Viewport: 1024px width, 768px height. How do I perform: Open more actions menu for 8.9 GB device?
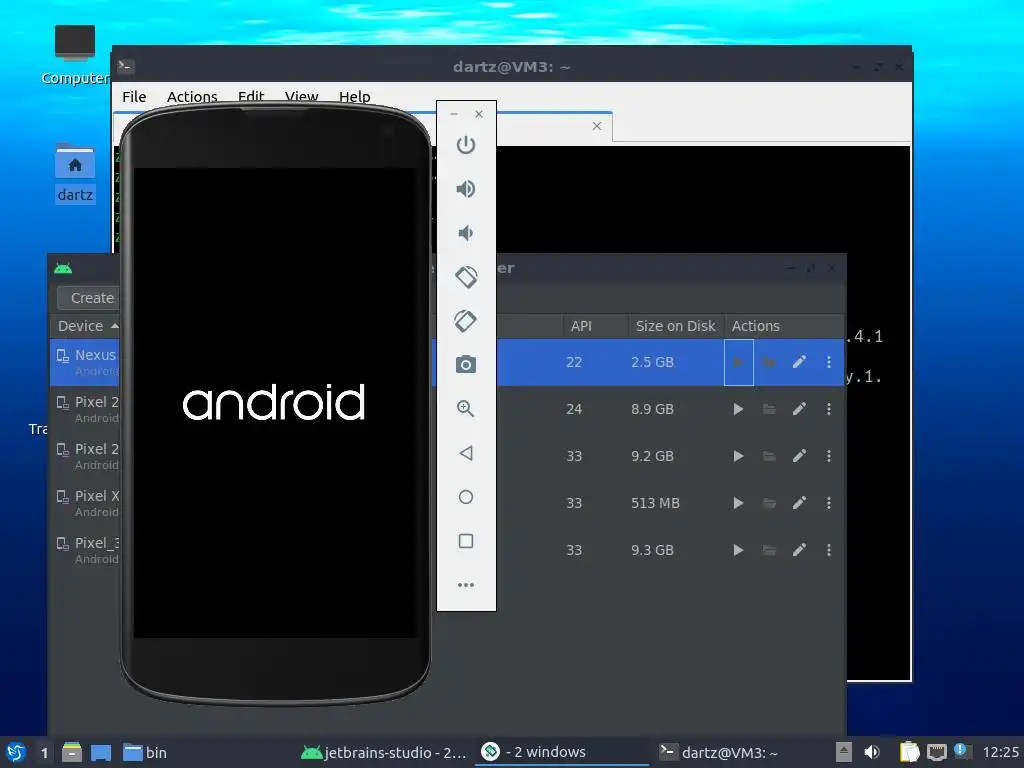[829, 409]
